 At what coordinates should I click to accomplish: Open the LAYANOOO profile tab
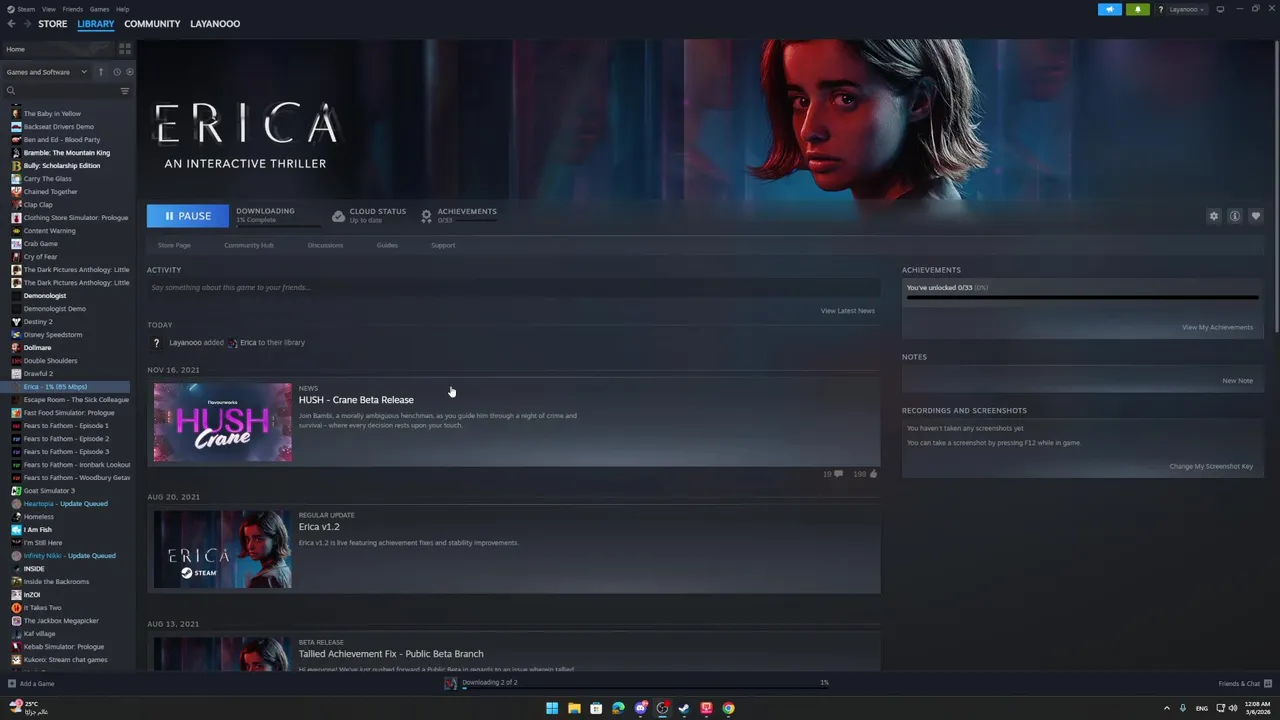[x=215, y=24]
